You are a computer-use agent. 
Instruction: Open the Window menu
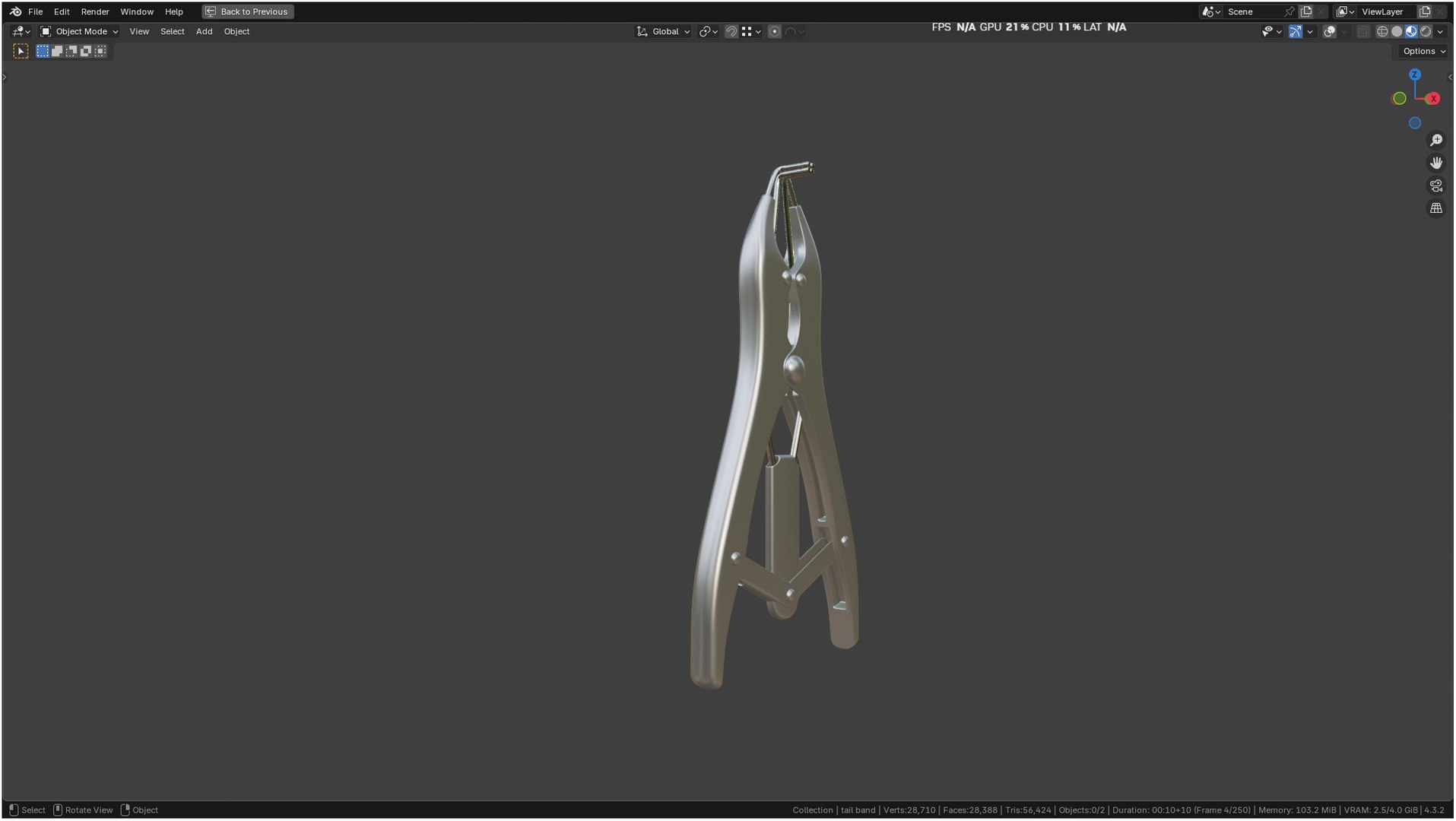(137, 11)
